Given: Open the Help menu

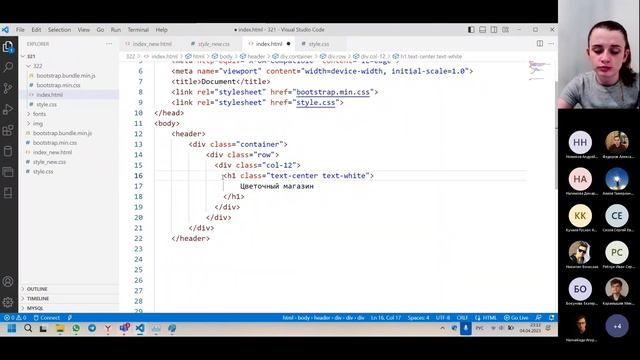Looking at the screenshot, I should 161,30.
